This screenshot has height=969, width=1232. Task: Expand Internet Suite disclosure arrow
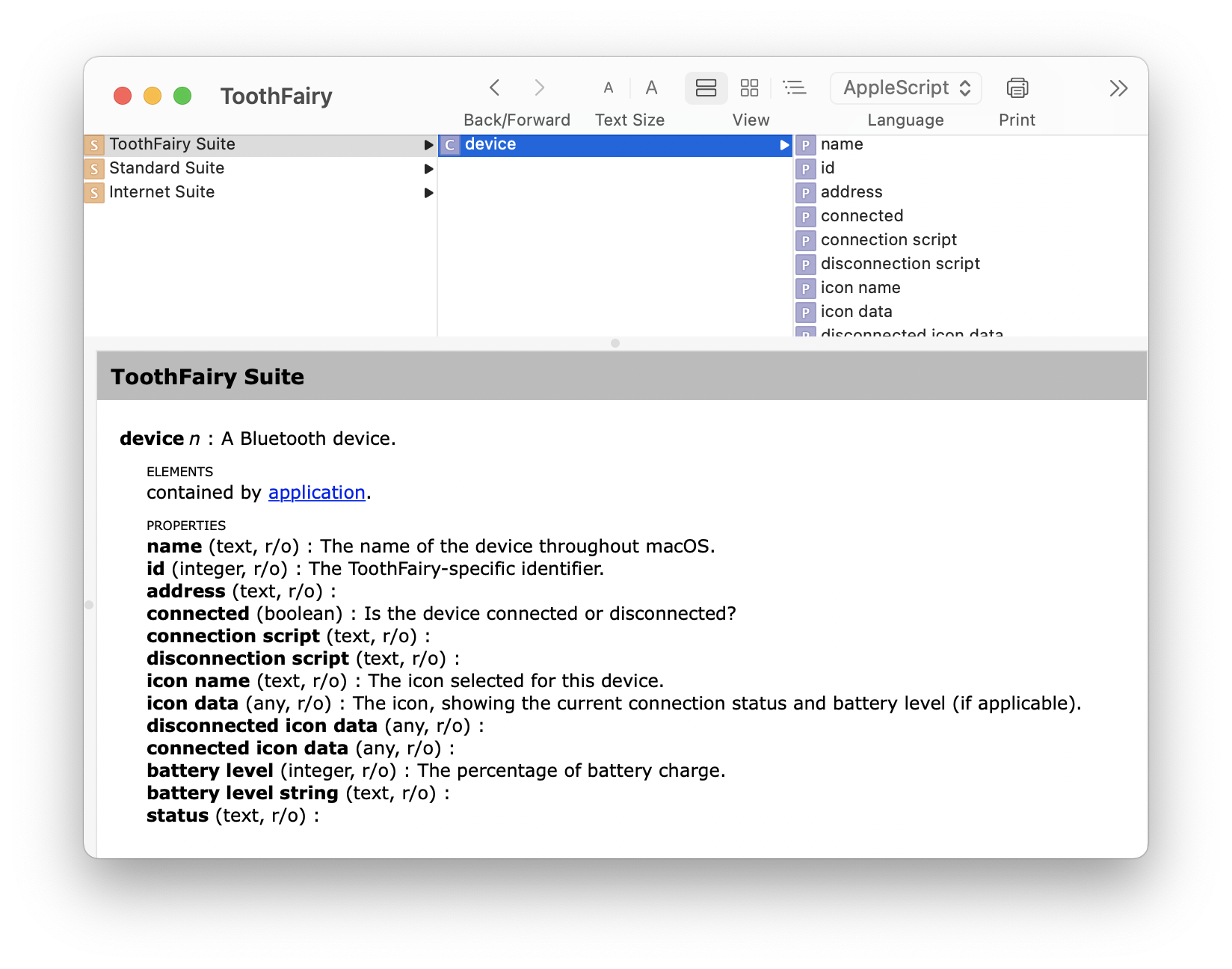coord(428,193)
